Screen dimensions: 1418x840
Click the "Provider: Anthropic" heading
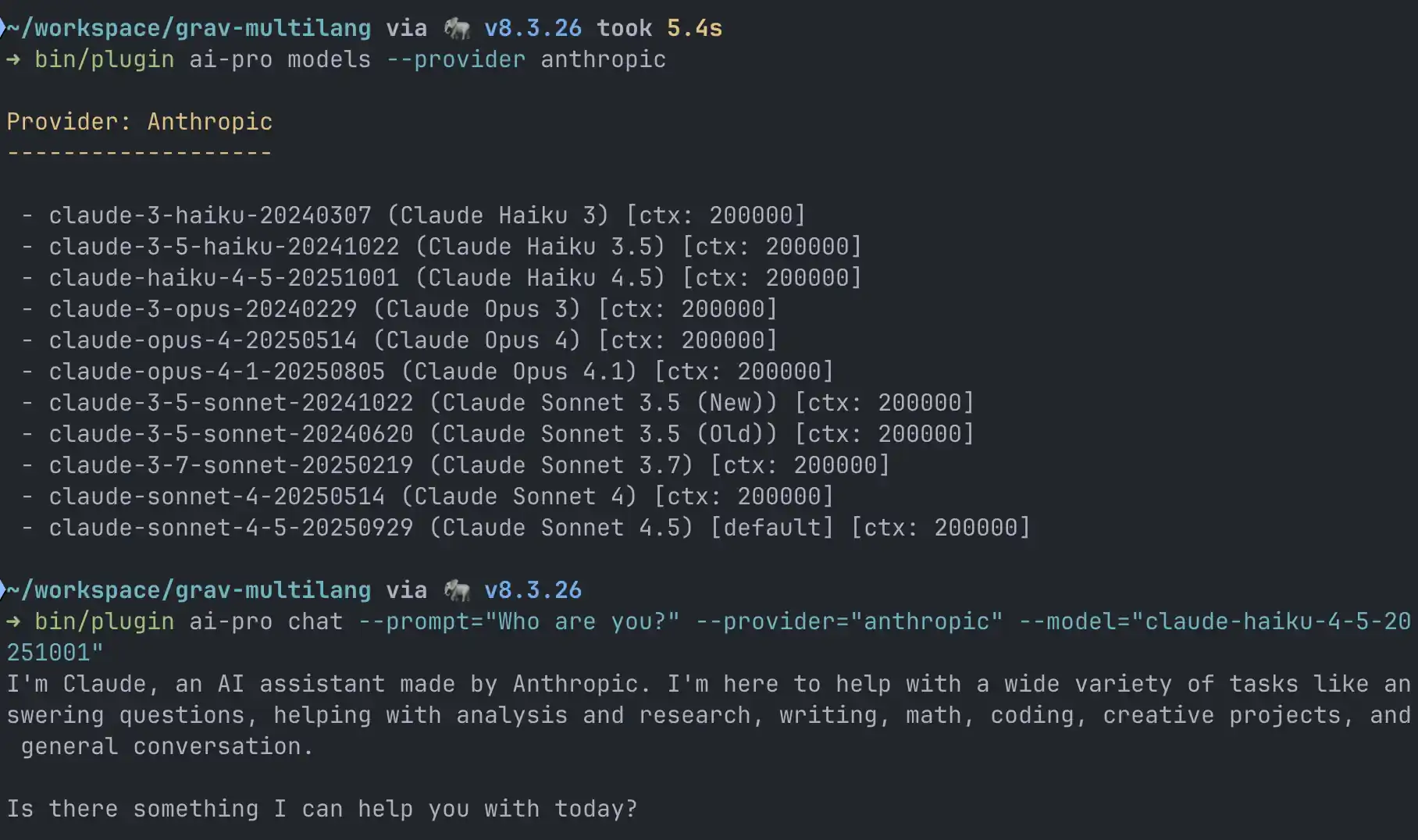point(140,122)
